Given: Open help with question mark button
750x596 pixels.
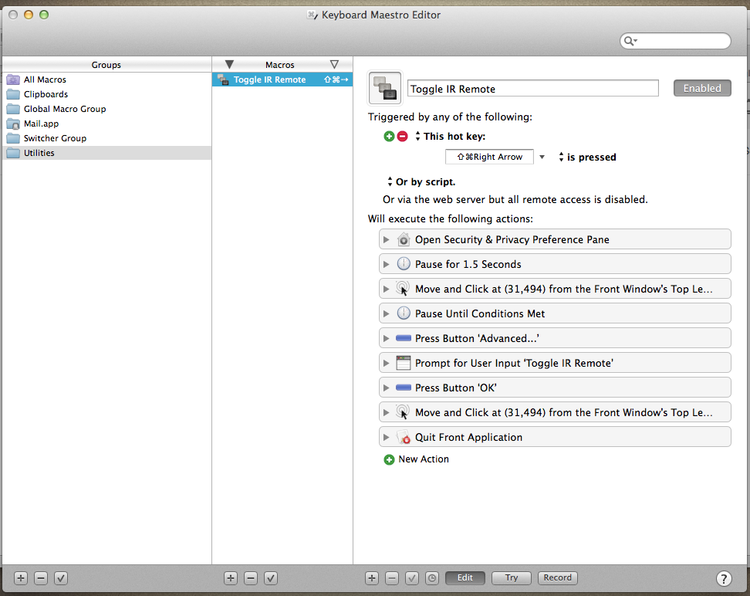Looking at the screenshot, I should click(x=724, y=578).
